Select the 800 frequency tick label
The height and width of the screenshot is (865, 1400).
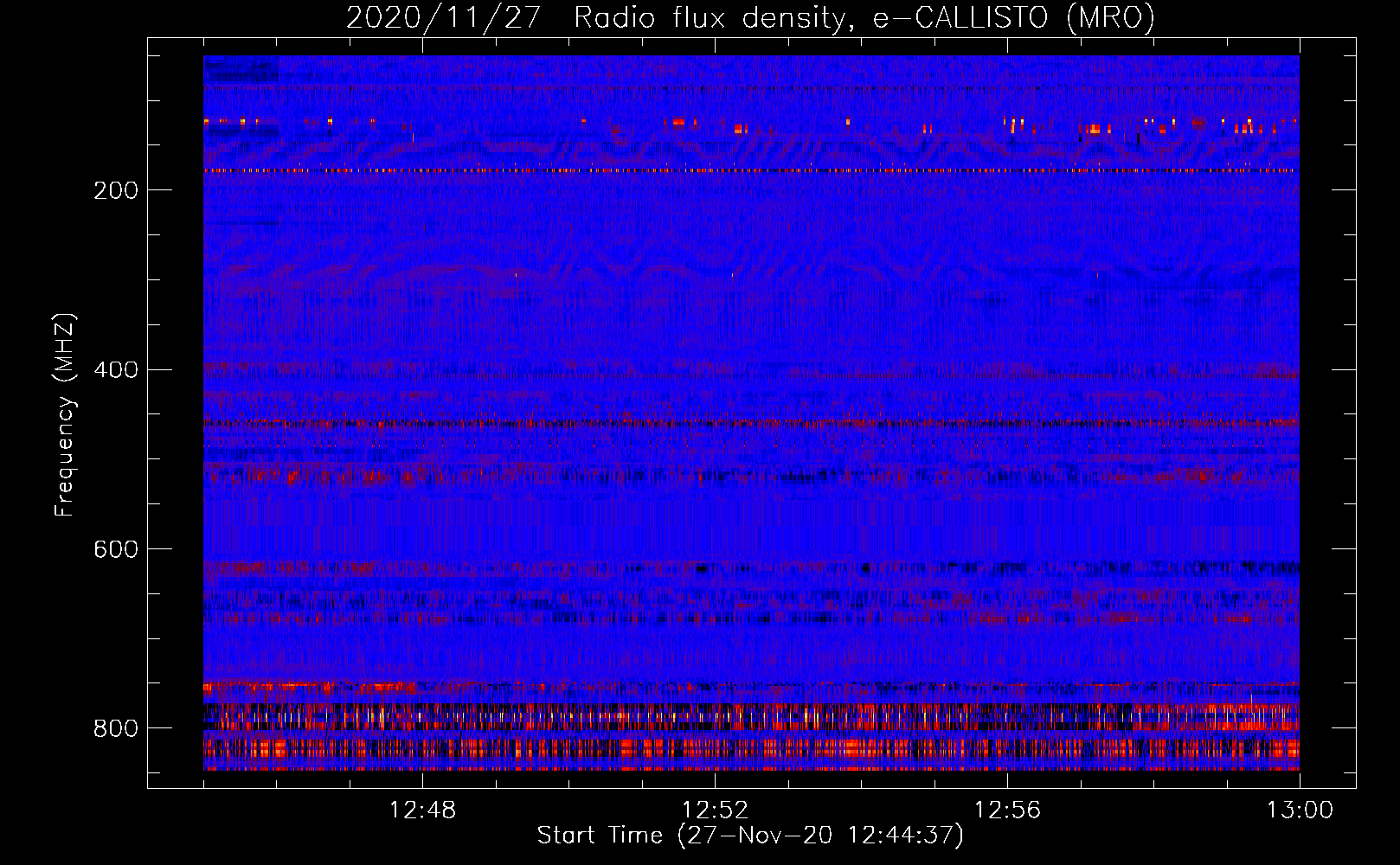point(116,728)
